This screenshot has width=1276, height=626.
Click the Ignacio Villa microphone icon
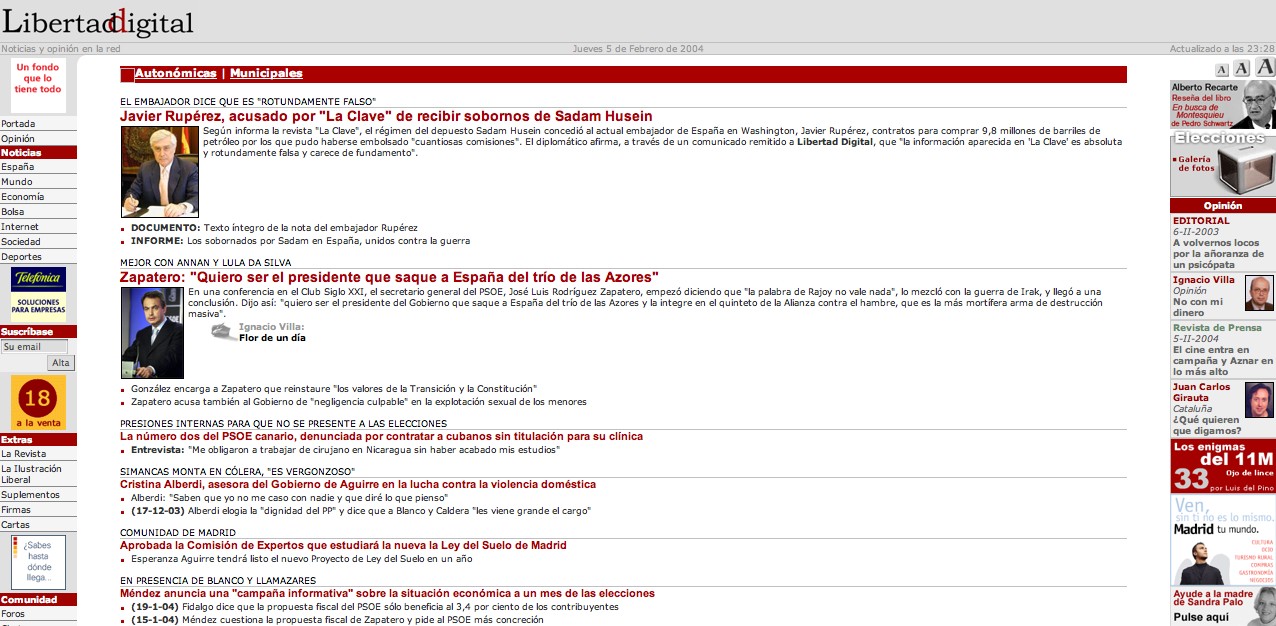point(224,332)
